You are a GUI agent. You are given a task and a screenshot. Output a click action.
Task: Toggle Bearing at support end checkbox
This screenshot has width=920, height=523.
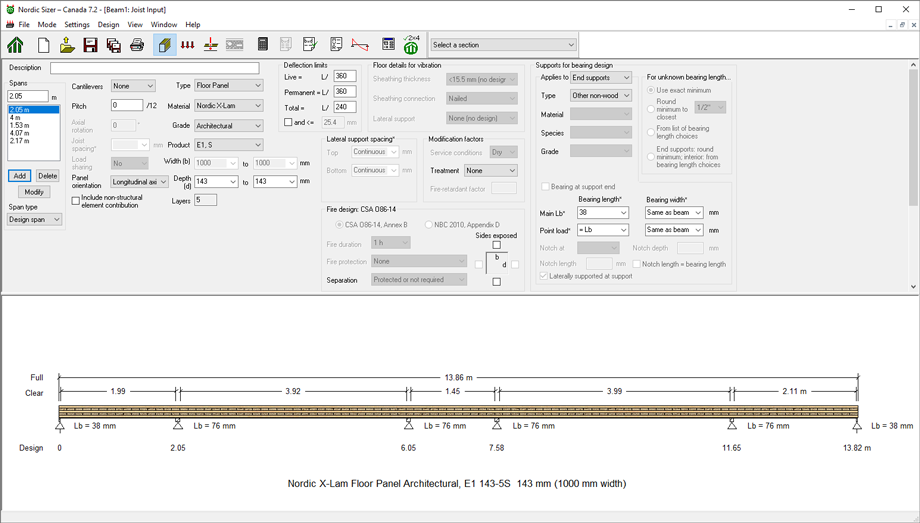(545, 187)
